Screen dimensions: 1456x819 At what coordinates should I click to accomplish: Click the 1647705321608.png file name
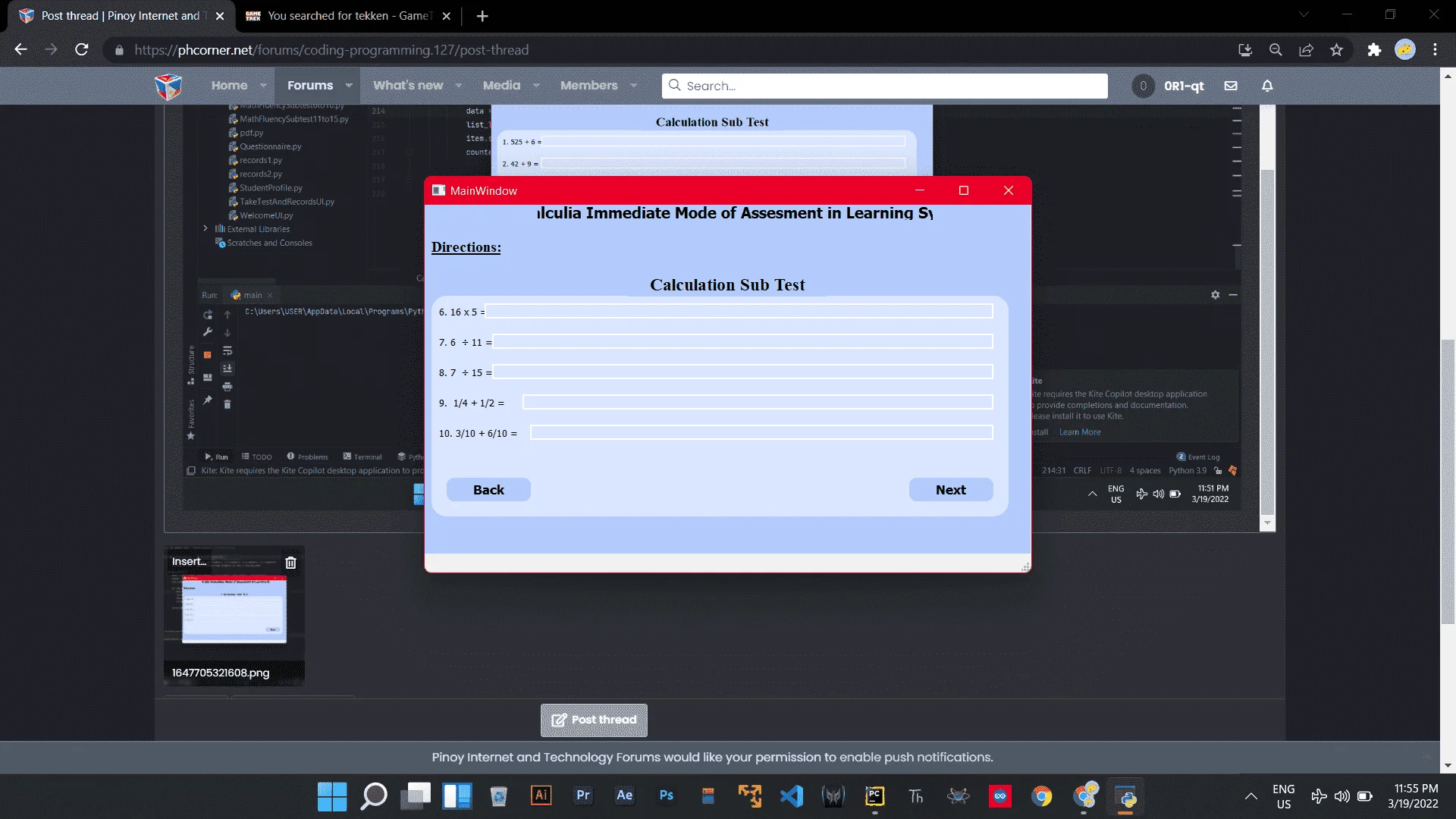(221, 673)
